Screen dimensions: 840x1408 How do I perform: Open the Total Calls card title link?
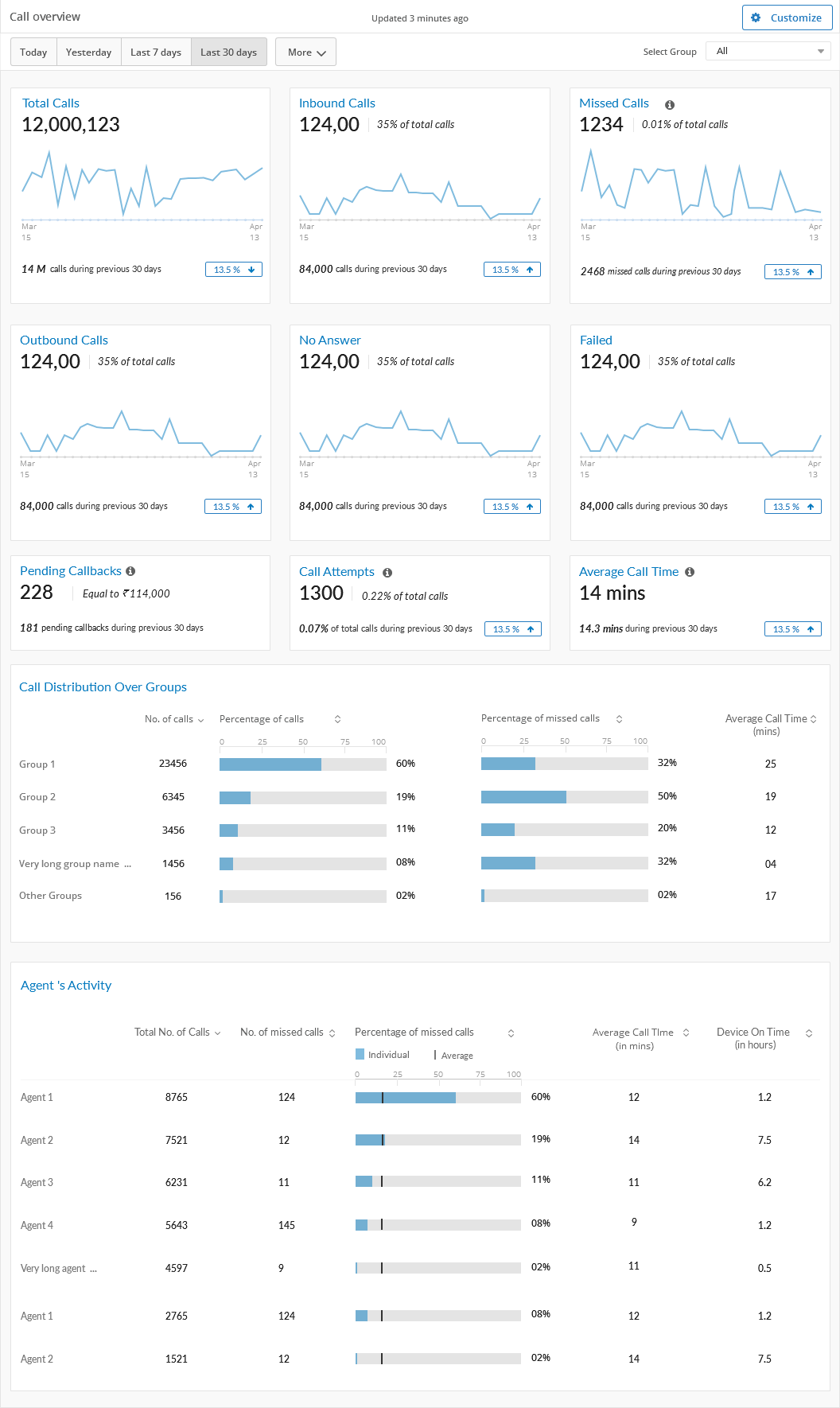click(x=51, y=103)
